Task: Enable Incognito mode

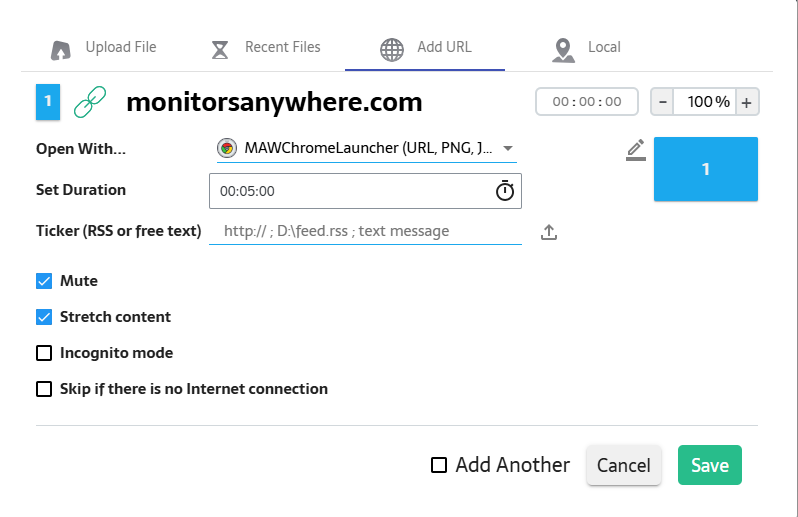Action: 44,353
